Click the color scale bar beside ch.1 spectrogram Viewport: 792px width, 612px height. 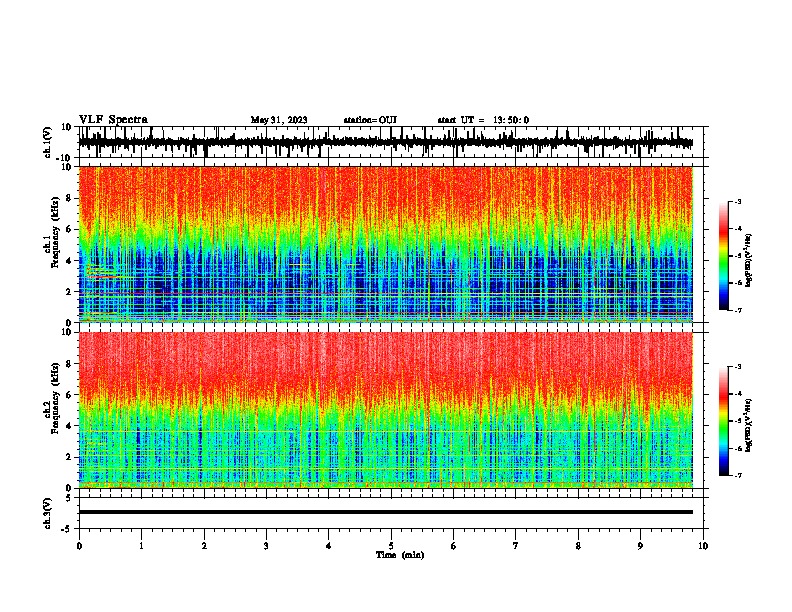(724, 256)
